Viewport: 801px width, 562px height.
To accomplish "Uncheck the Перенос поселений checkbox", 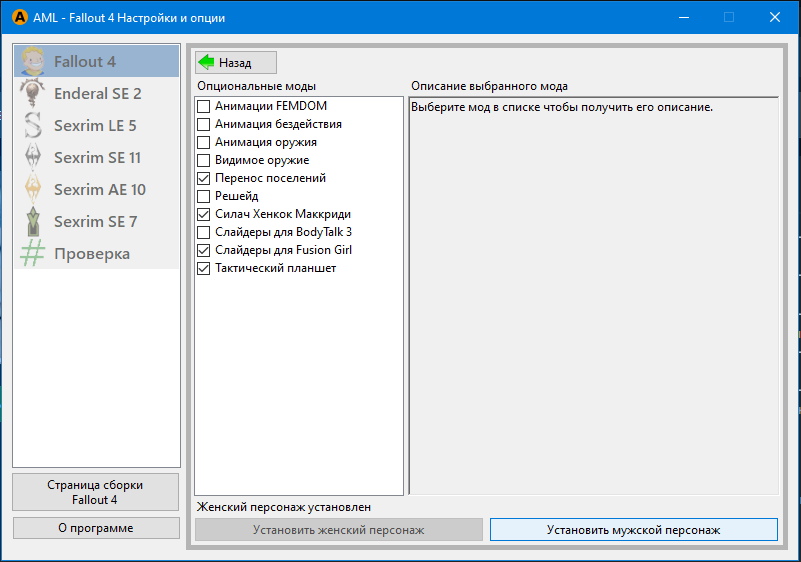I will pyautogui.click(x=204, y=178).
